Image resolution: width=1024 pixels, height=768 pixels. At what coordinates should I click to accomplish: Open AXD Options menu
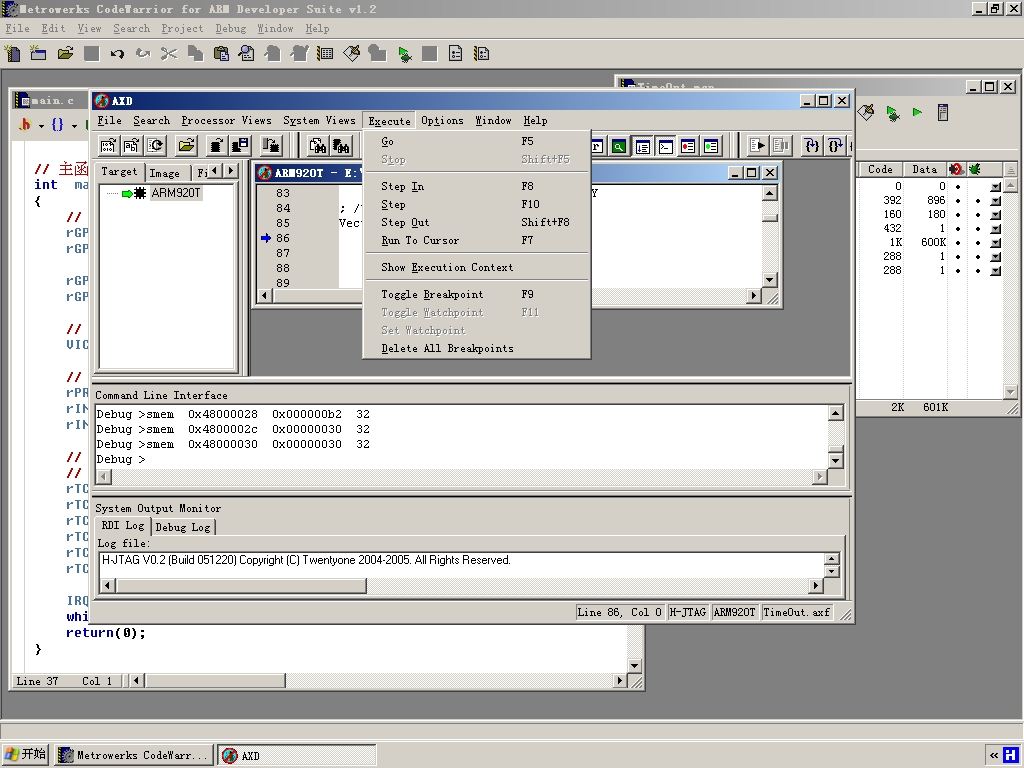[442, 121]
